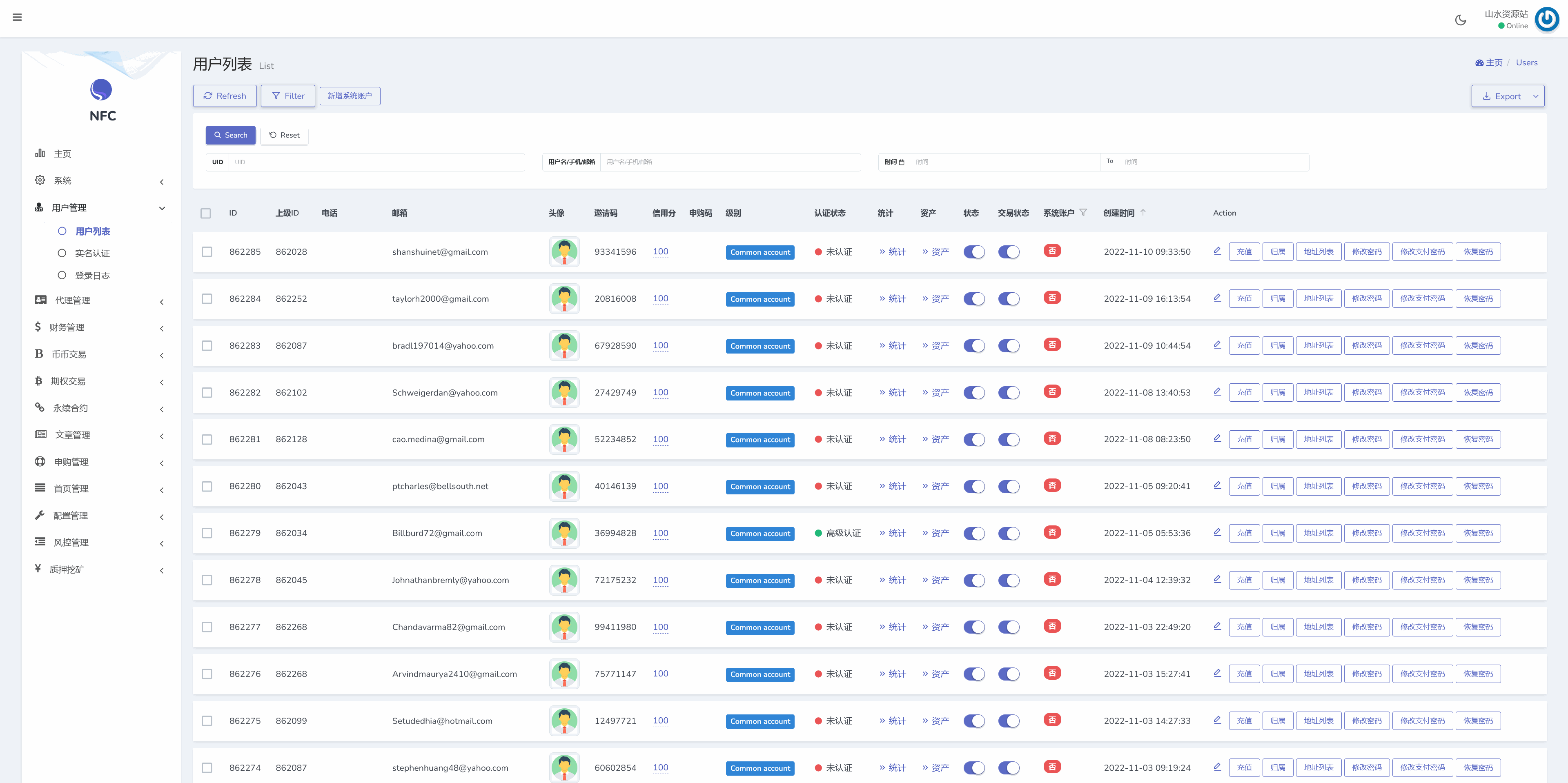Click the hamburger menu icon
Viewport: 1568px width, 783px height.
(x=17, y=17)
